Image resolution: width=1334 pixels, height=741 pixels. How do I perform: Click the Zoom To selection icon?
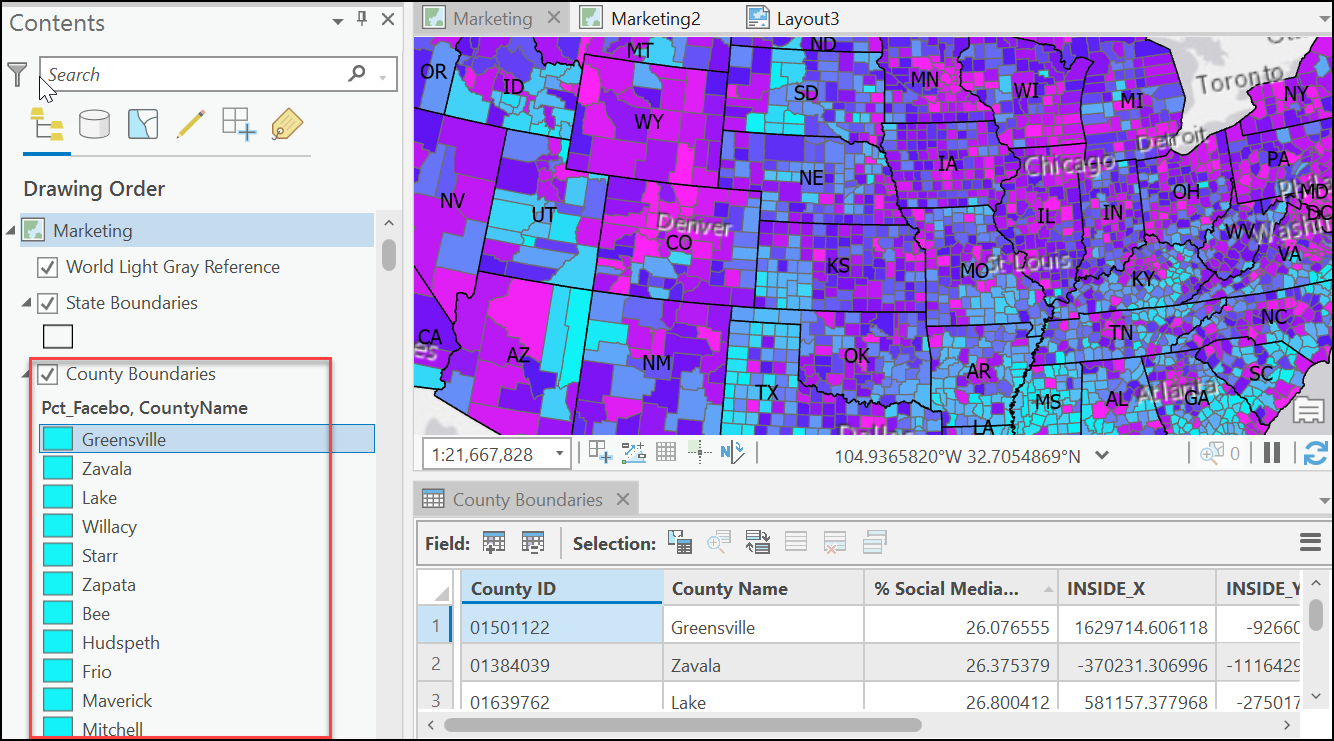719,543
